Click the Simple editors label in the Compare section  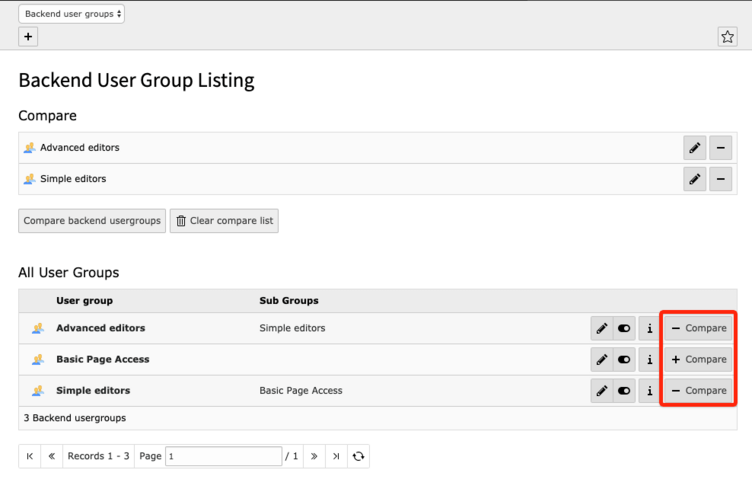tap(73, 179)
